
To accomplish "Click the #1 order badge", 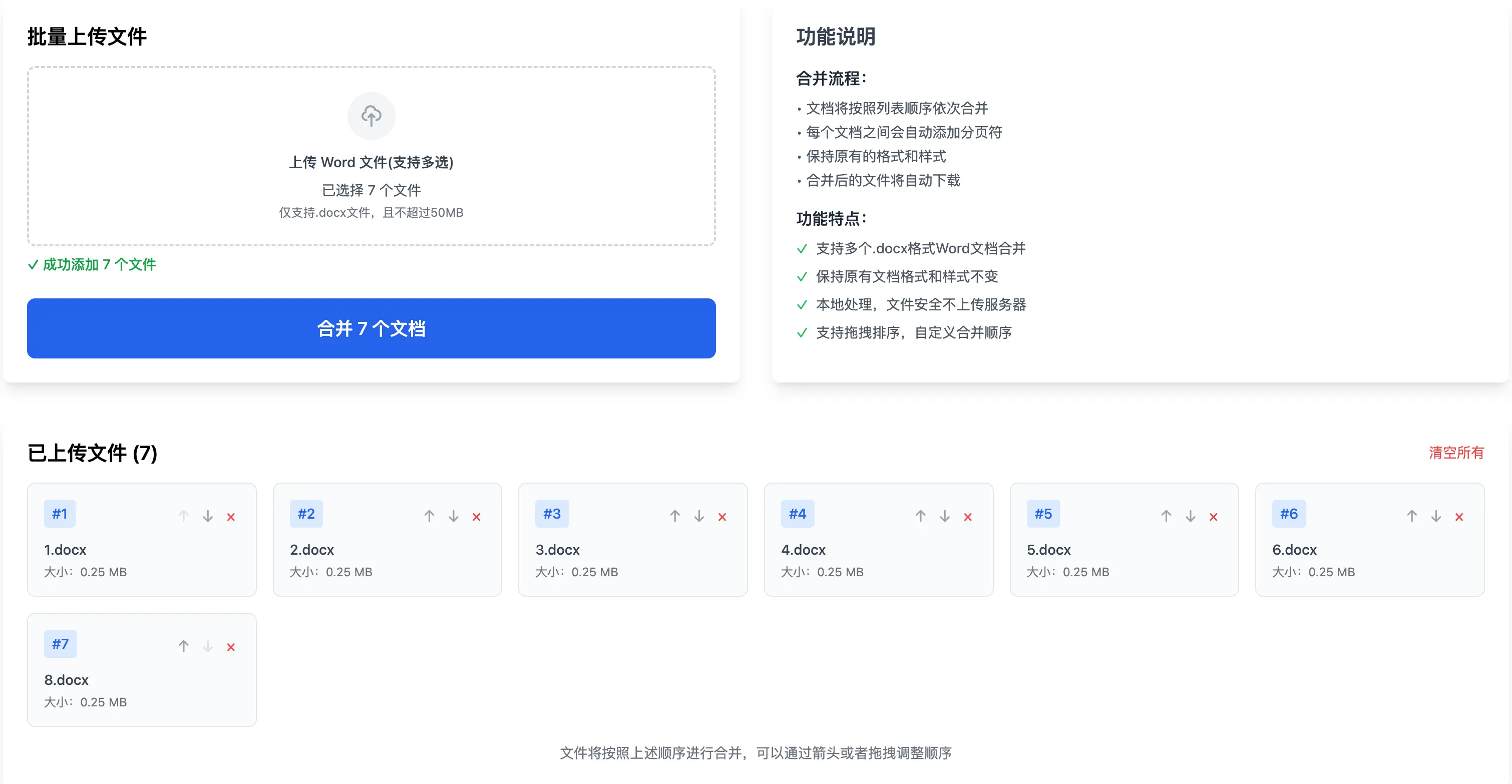I will coord(60,514).
